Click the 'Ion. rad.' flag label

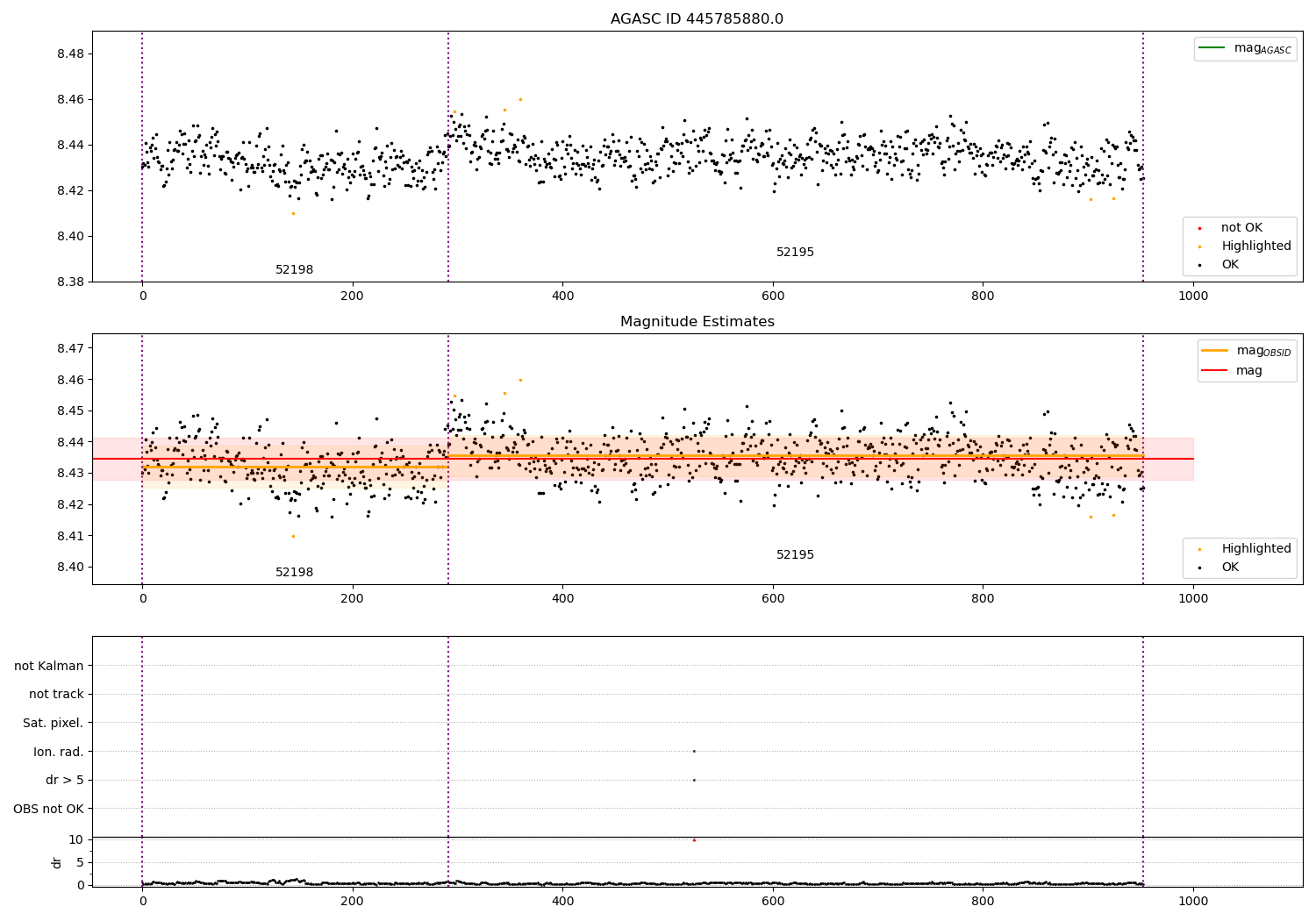tap(59, 753)
